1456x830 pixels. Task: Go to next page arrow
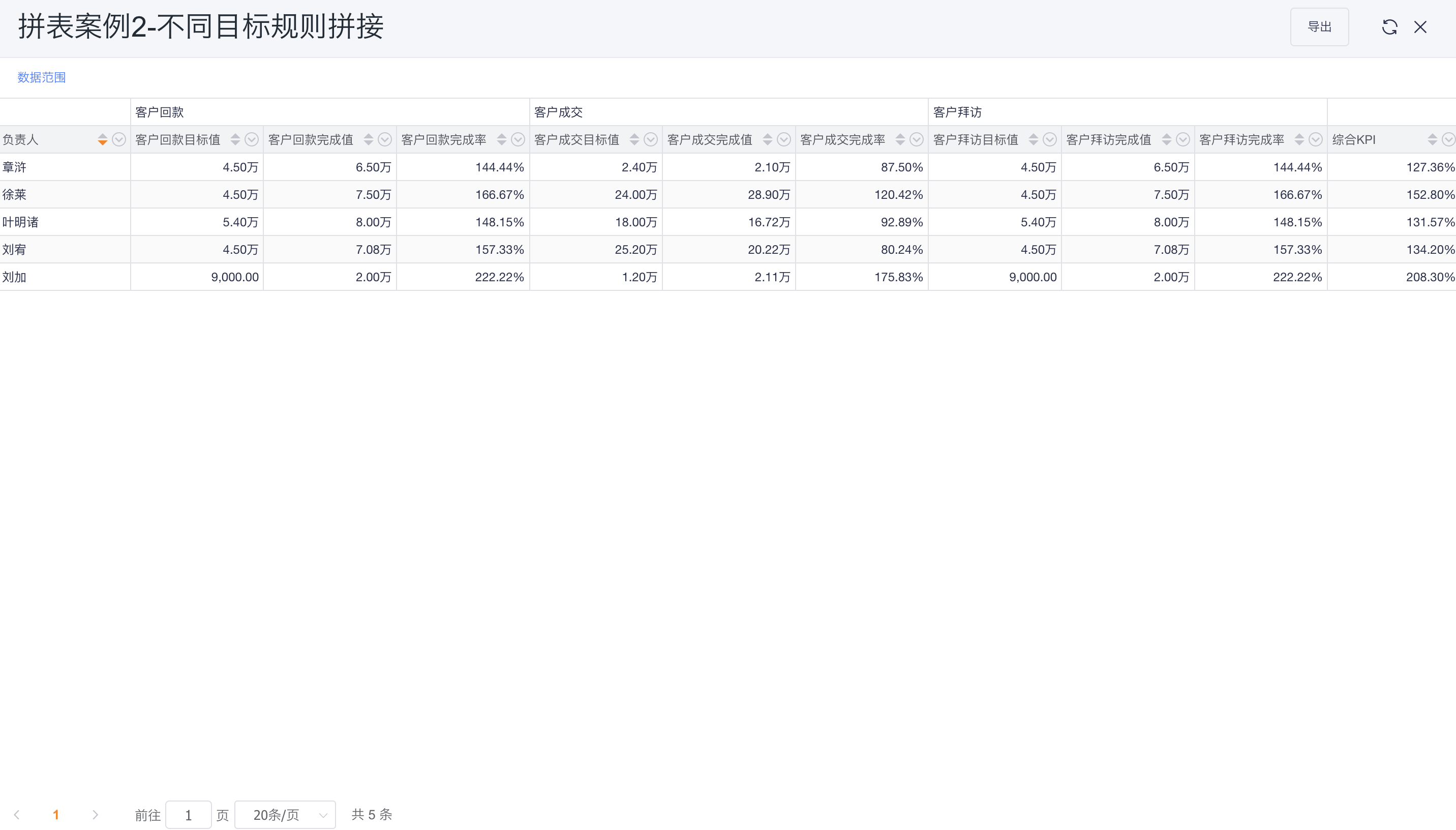[95, 815]
